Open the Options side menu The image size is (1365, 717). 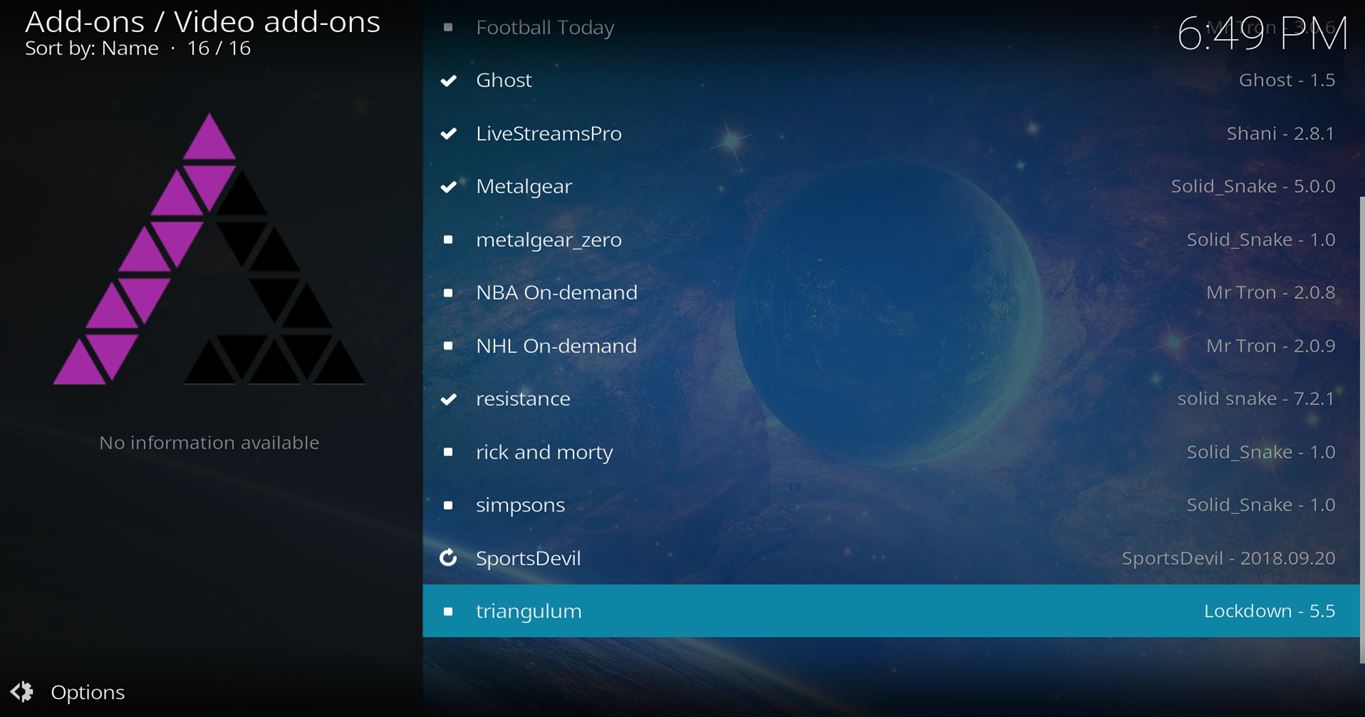click(87, 692)
